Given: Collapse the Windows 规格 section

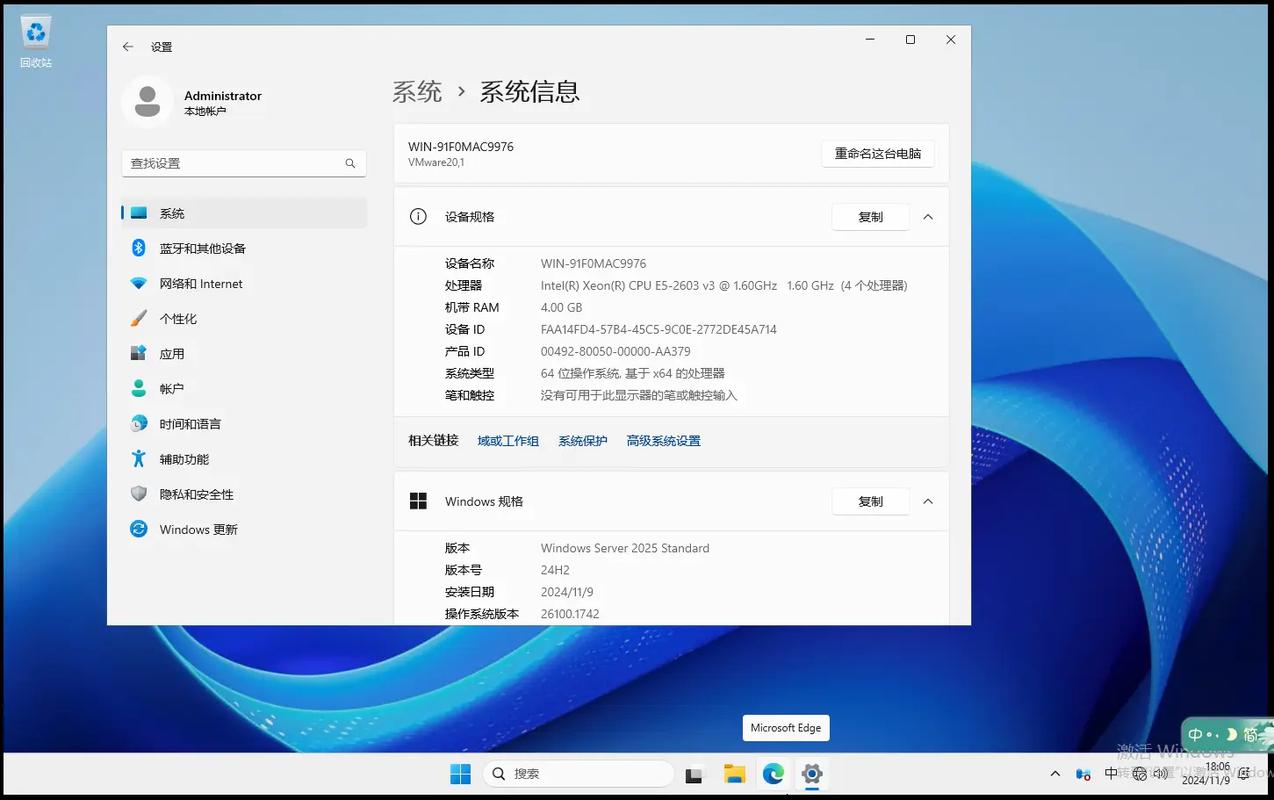Looking at the screenshot, I should [927, 501].
